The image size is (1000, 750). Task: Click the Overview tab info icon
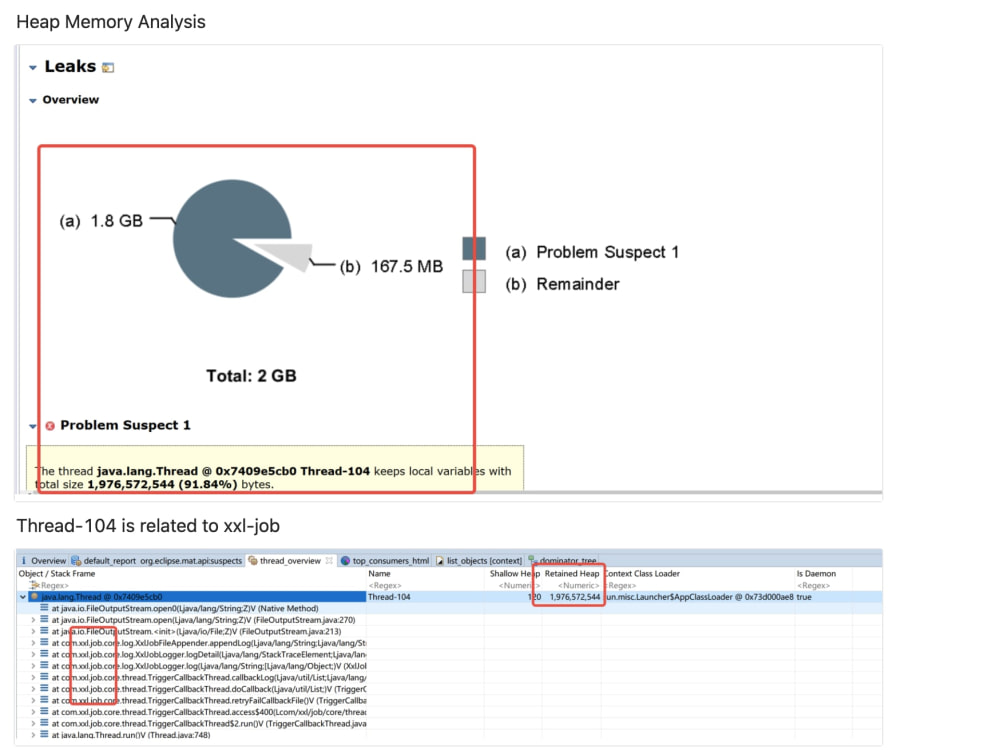coord(24,561)
